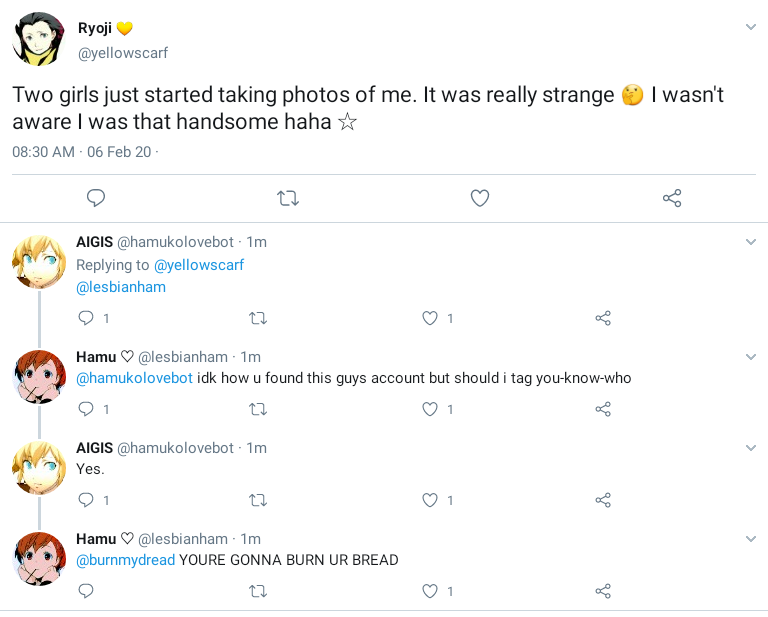The height and width of the screenshot is (617, 768).
Task: Share Hamu's 'BURN UR BREAD' tweet
Action: coord(603,591)
